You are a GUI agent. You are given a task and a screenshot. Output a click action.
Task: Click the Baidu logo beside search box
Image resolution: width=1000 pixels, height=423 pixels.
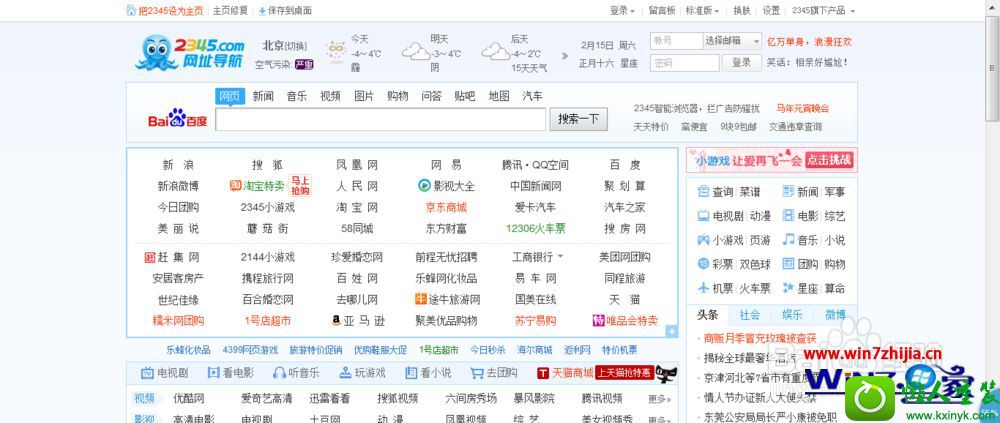pos(177,119)
